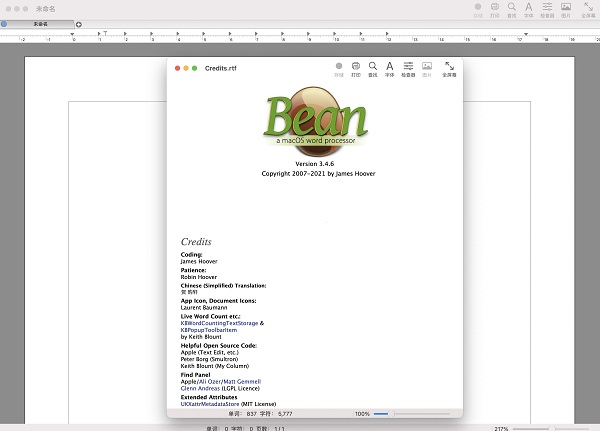Open the Ali Ozer link
600x431 pixels.
tap(210, 382)
